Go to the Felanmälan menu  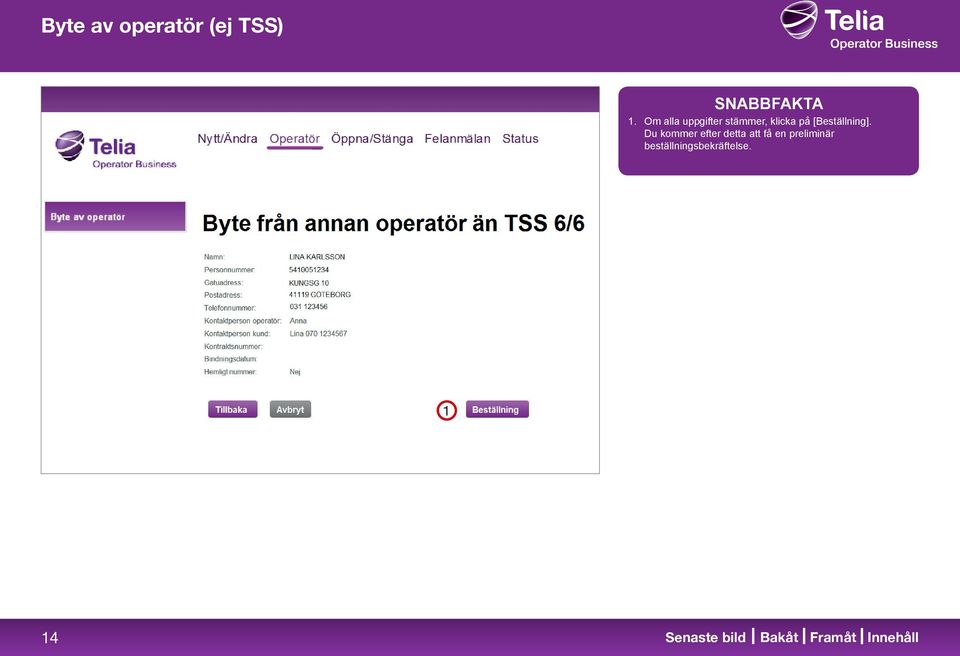pos(457,139)
